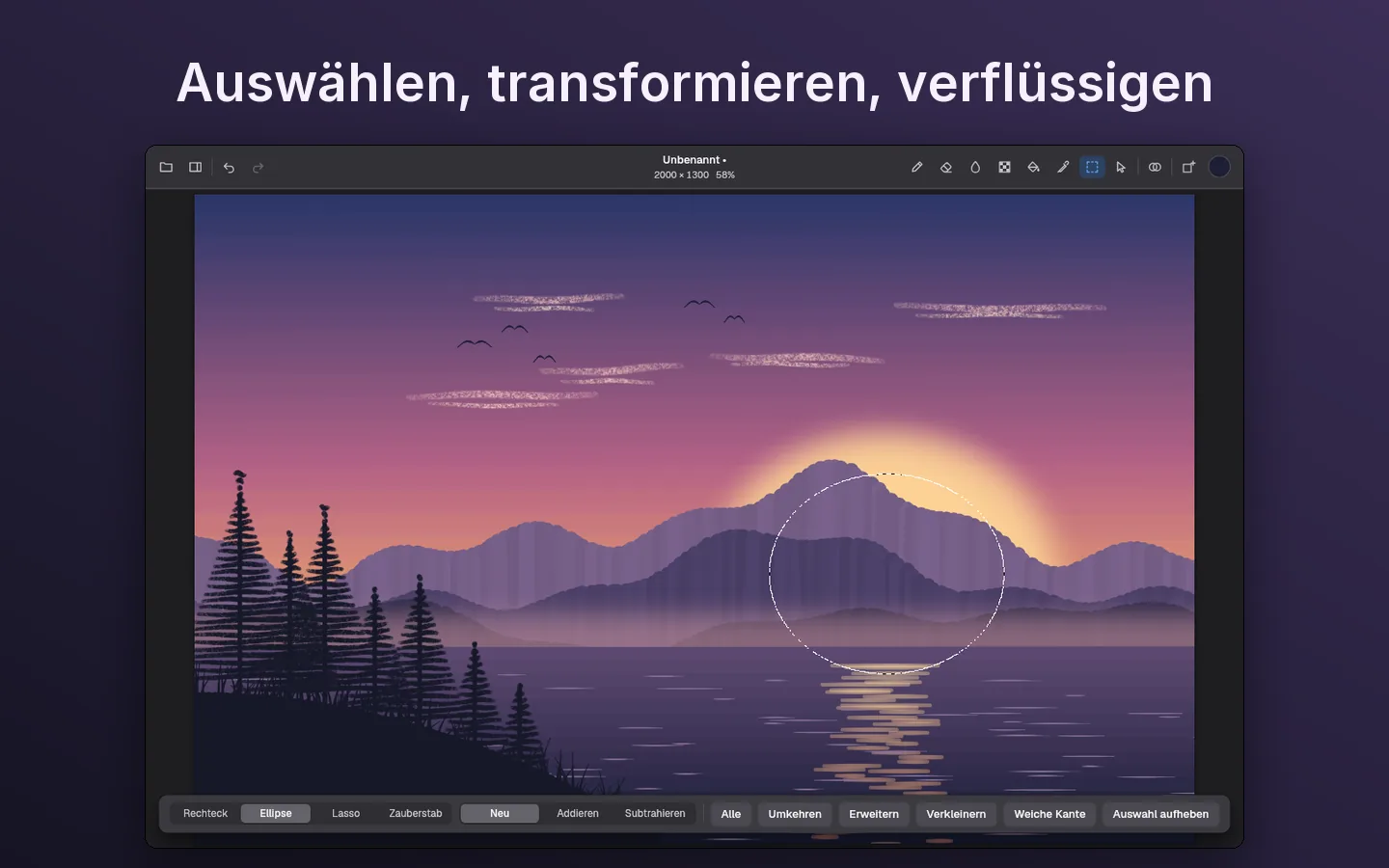
Task: Click the undo arrow
Action: pyautogui.click(x=229, y=168)
